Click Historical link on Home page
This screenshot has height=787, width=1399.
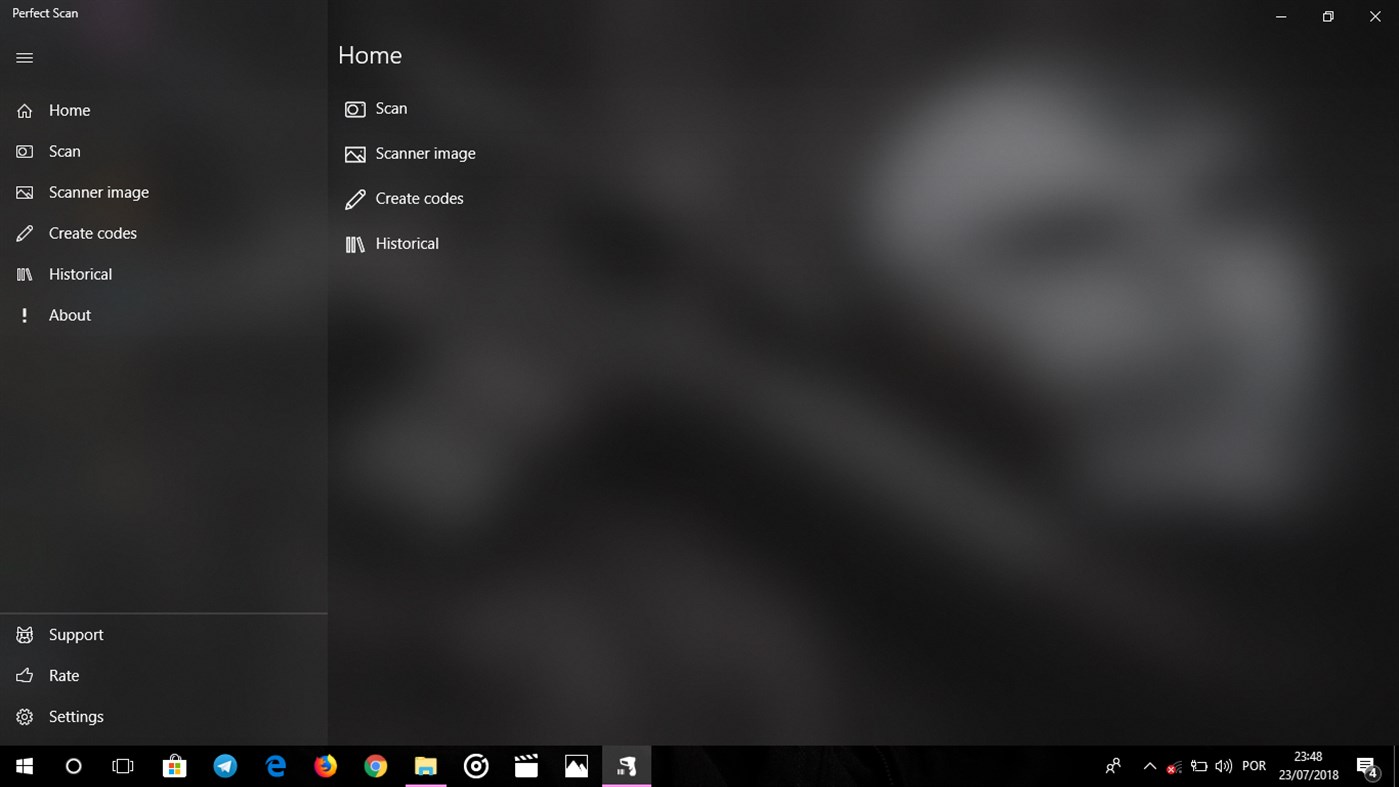pos(407,243)
